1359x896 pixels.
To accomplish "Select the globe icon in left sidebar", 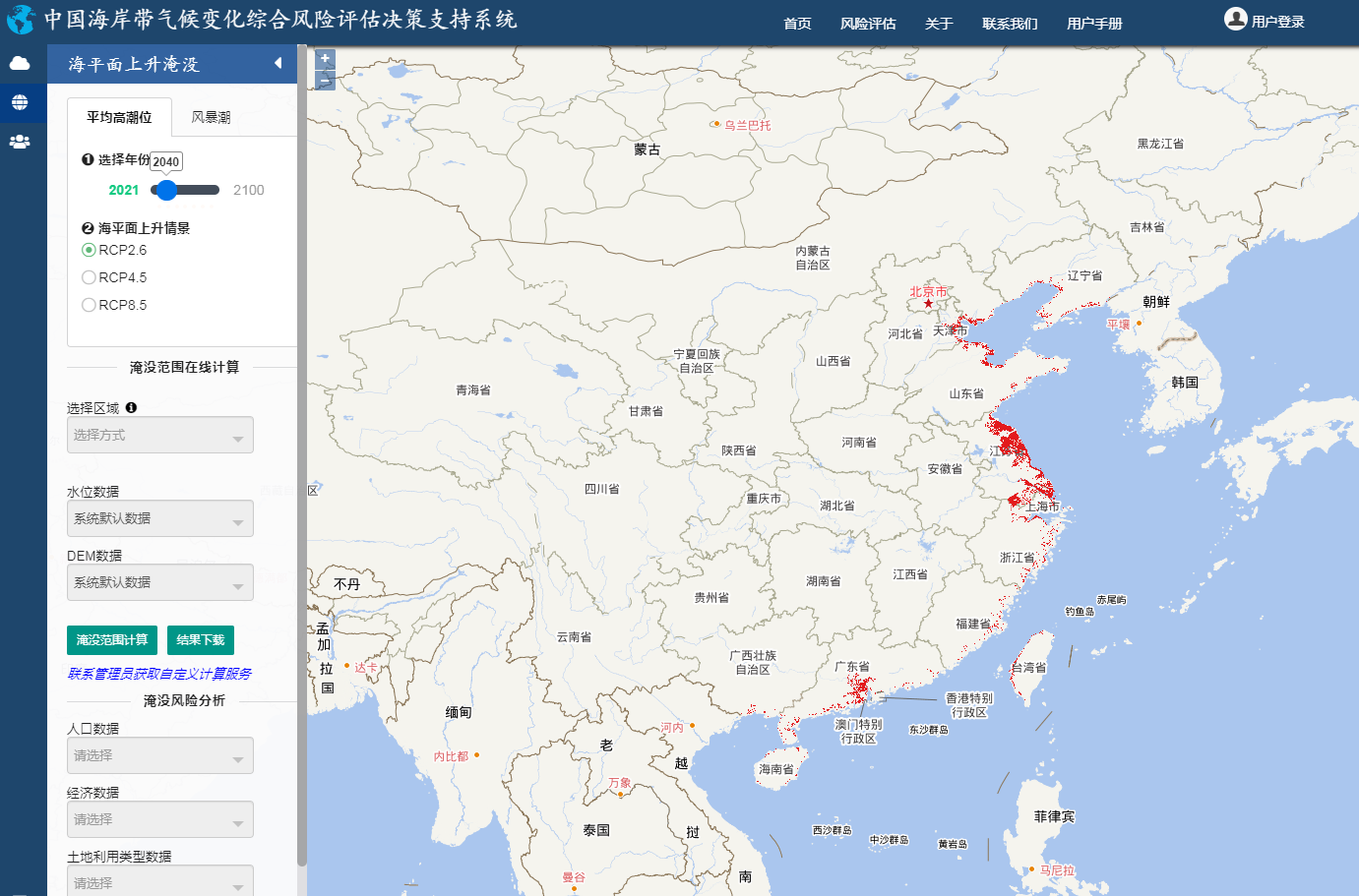I will [x=20, y=102].
